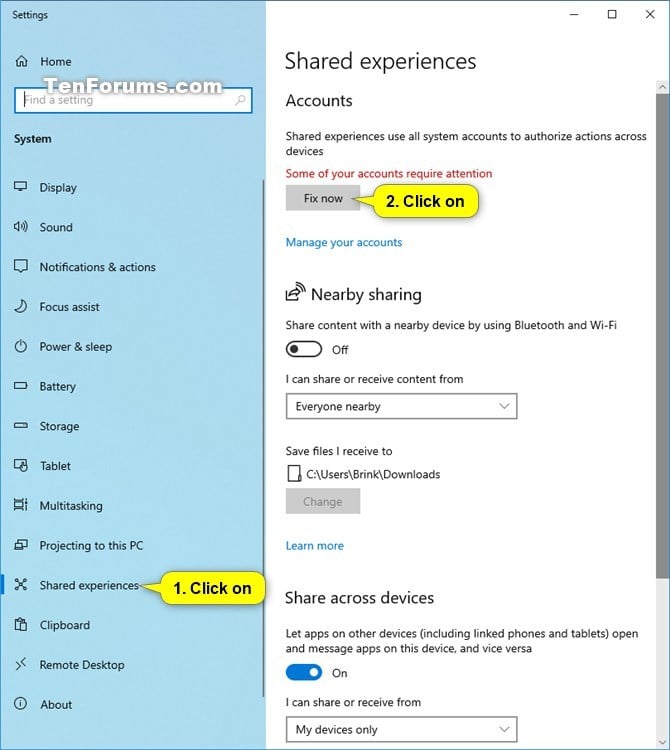670x750 pixels.
Task: Open Focus assist moon icon
Action: (x=21, y=306)
